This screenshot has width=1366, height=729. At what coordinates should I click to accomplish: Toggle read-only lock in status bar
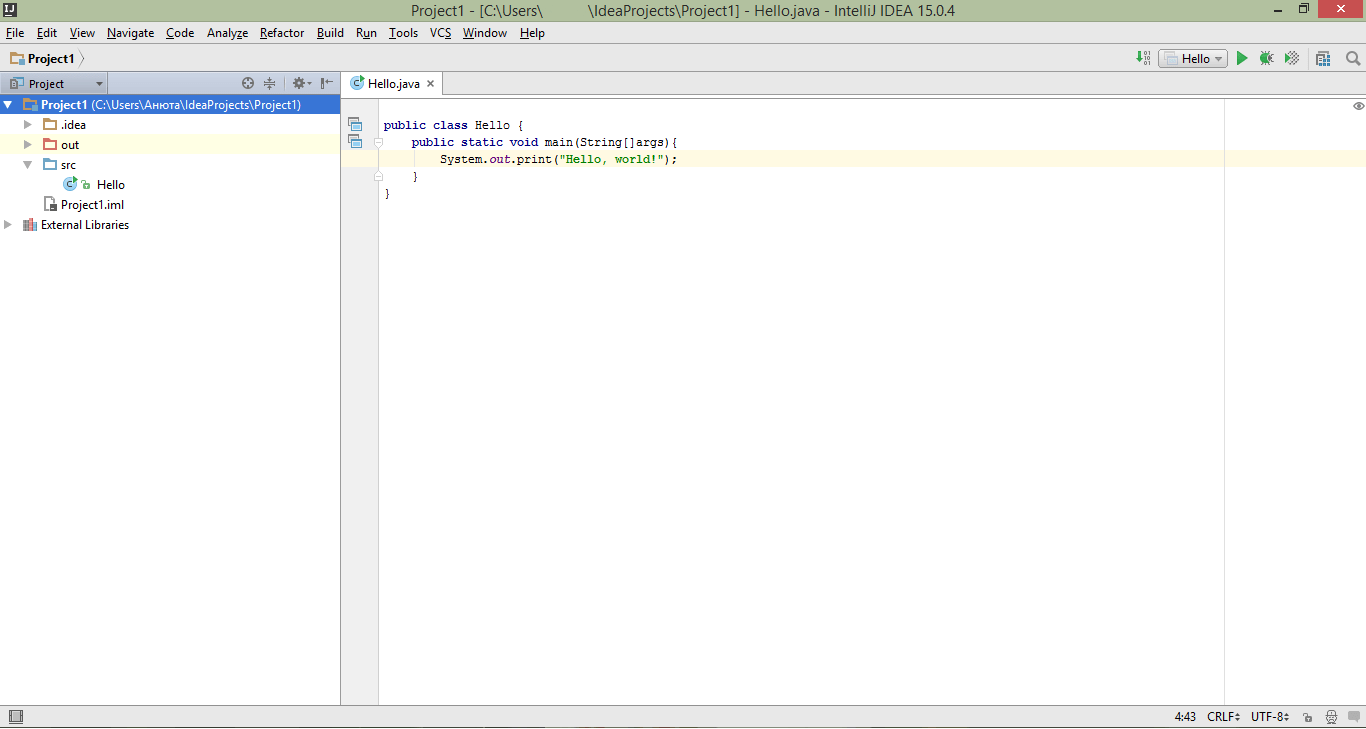[1308, 717]
